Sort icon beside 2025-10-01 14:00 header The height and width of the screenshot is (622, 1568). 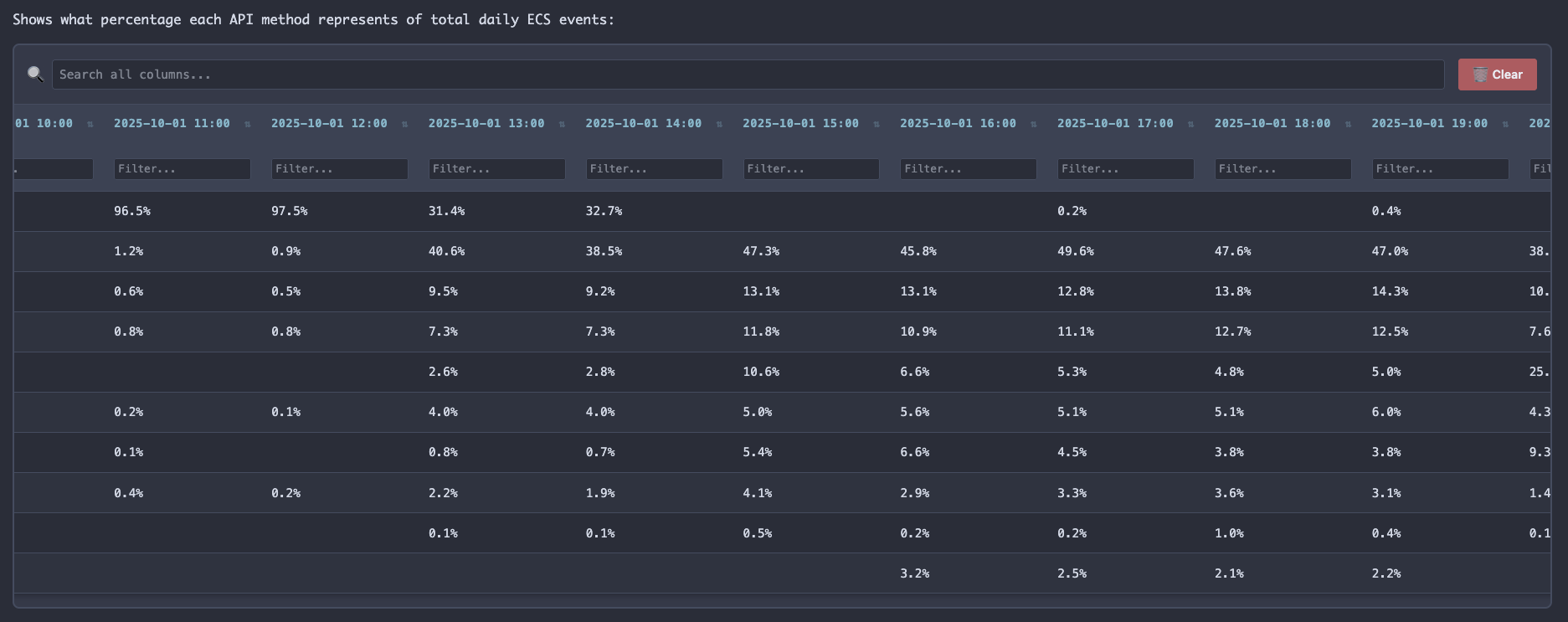click(x=719, y=124)
